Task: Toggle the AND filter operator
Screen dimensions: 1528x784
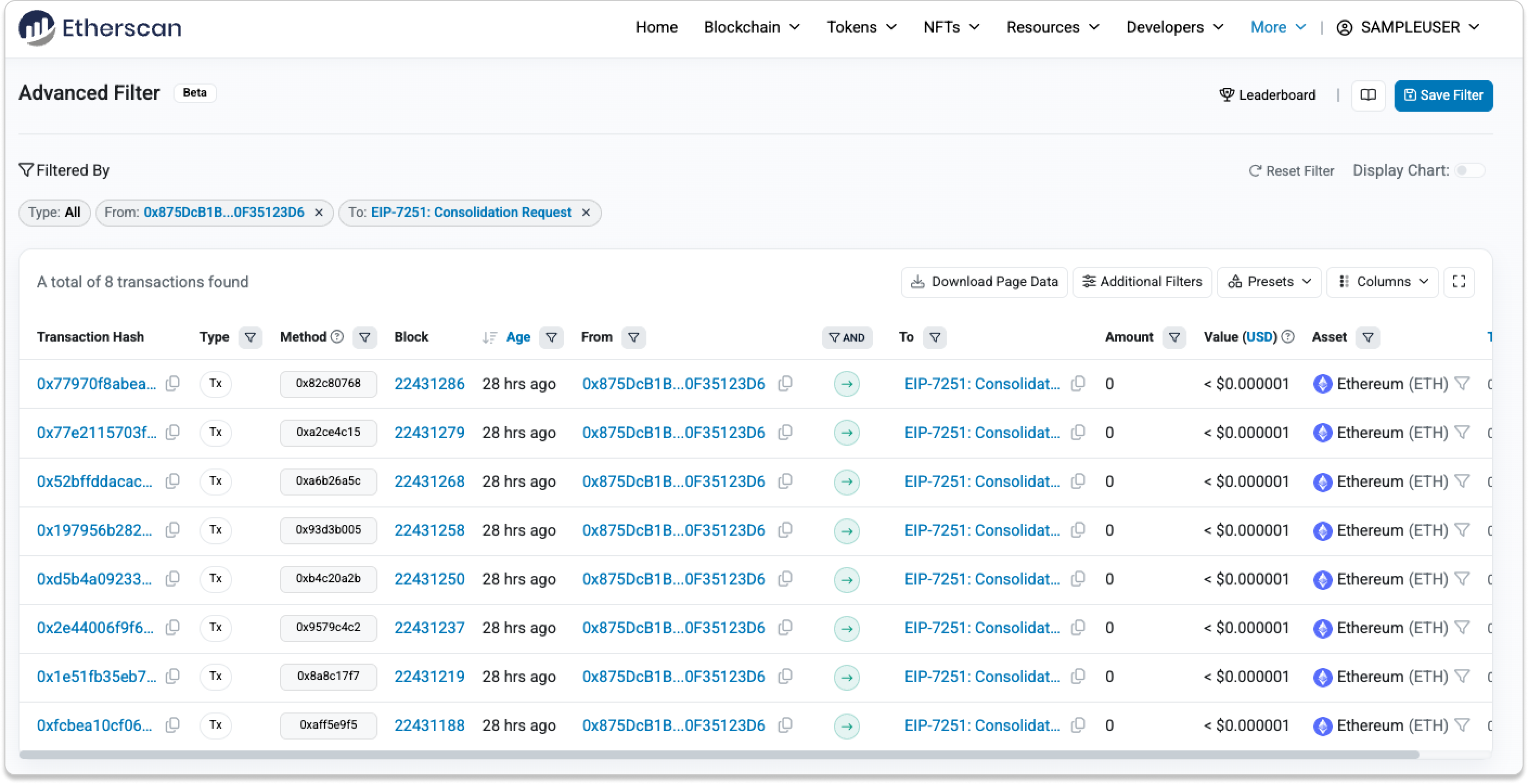Action: tap(846, 337)
